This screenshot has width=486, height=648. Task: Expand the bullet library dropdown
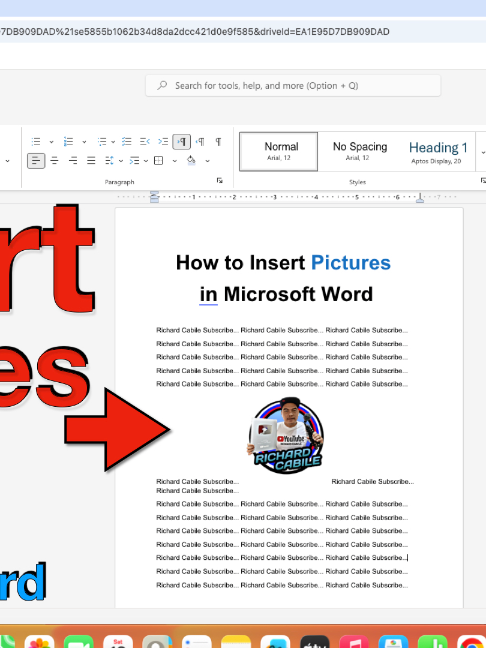pos(51,142)
